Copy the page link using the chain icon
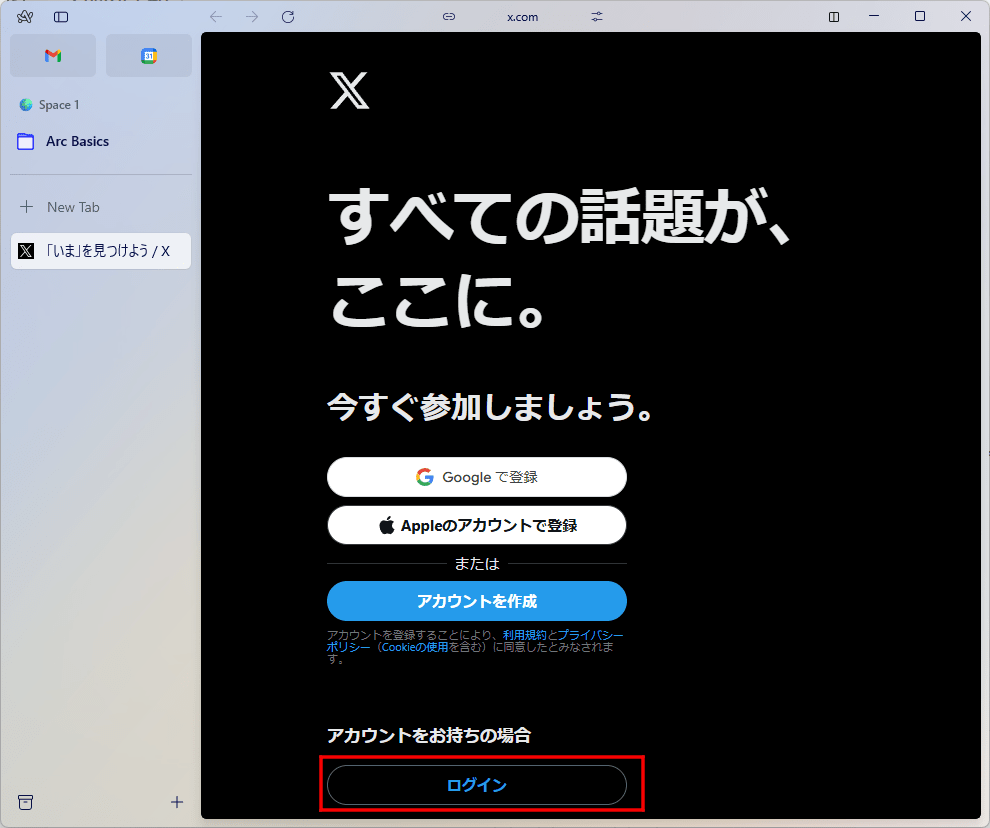The image size is (990, 828). [x=448, y=16]
